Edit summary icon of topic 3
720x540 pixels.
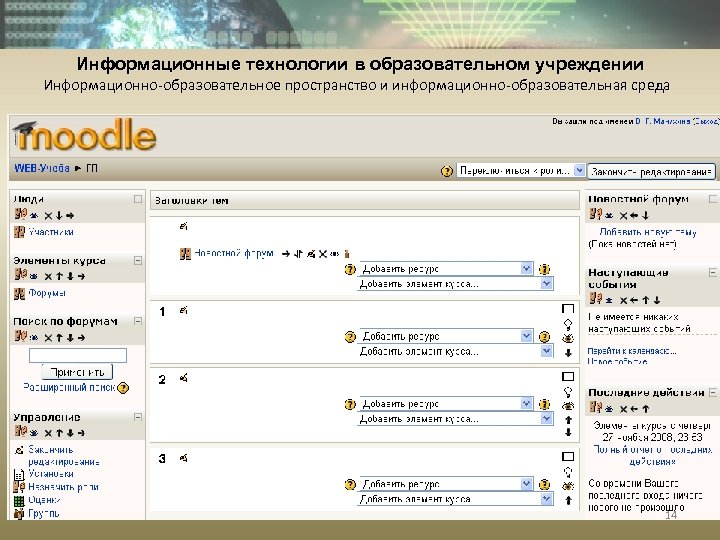184,458
